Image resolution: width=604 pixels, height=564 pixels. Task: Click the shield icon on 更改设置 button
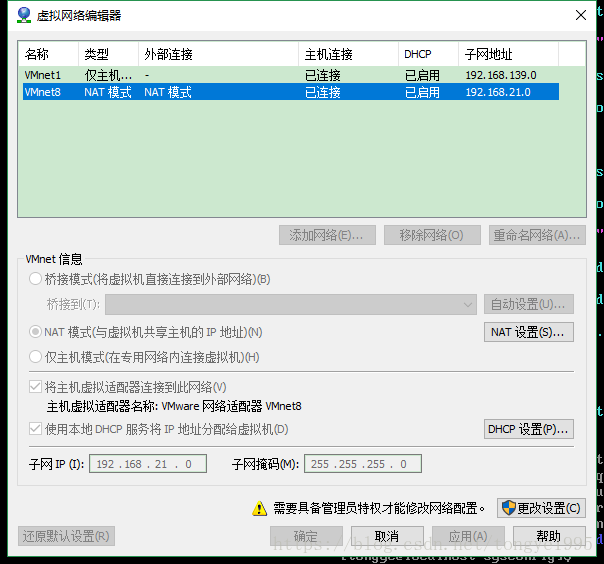coord(509,508)
